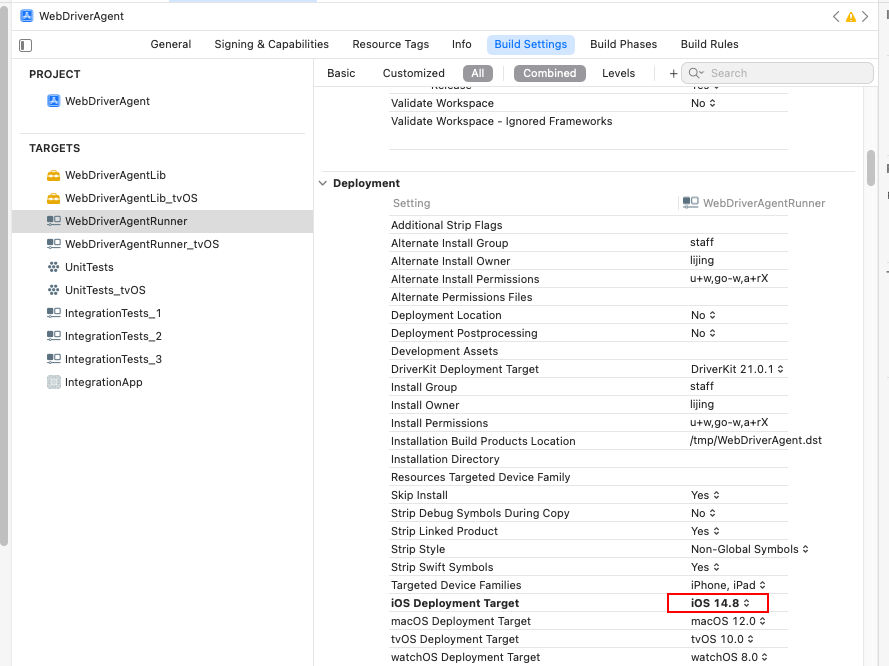Image resolution: width=889 pixels, height=666 pixels.
Task: Switch to the Build Phases tab
Action: click(x=624, y=44)
